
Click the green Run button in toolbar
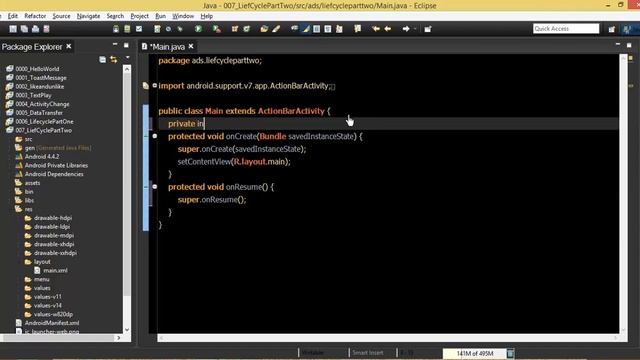198,29
